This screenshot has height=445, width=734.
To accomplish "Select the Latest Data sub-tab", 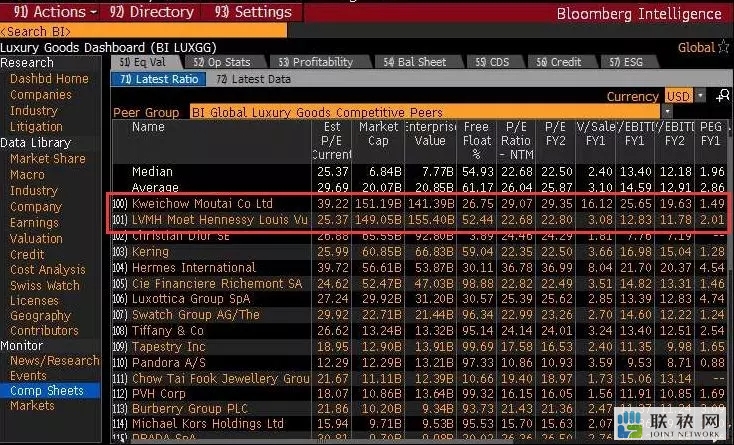I will click(x=253, y=79).
